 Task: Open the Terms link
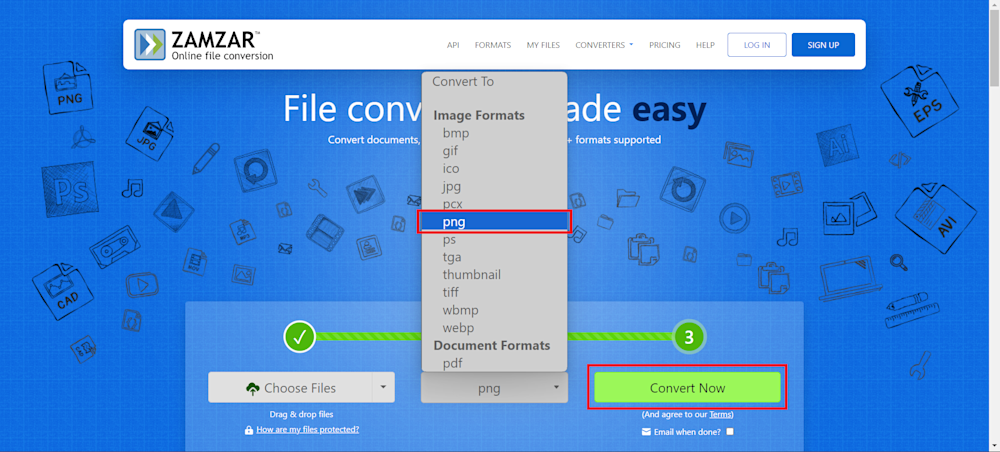[x=721, y=414]
